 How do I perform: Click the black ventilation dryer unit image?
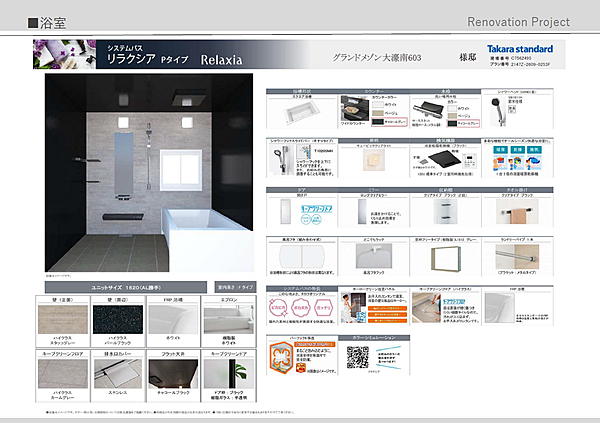click(444, 158)
